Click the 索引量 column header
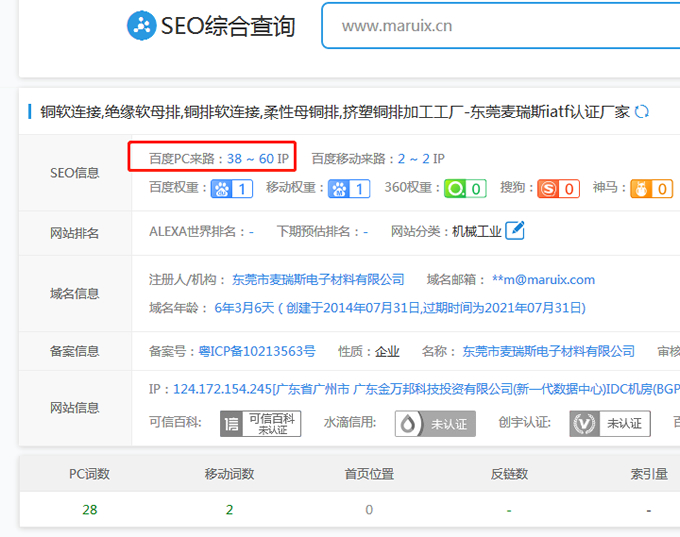Viewport: 680px width, 537px height. [649, 474]
